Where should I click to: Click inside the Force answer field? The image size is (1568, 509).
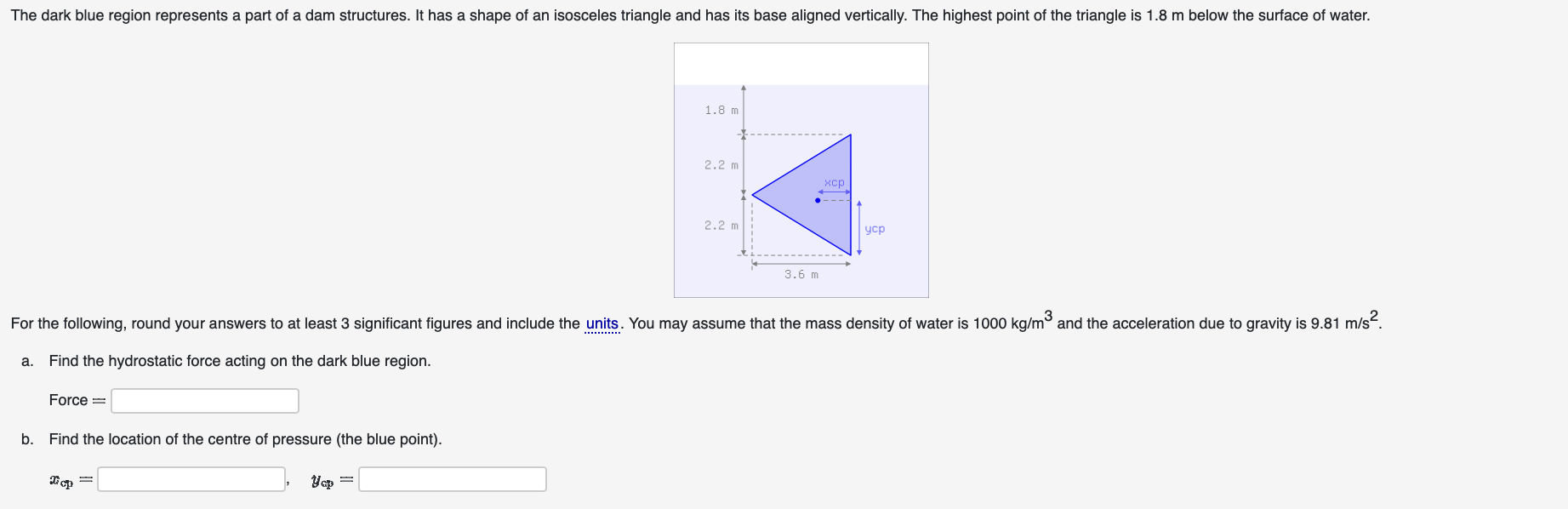(x=204, y=400)
